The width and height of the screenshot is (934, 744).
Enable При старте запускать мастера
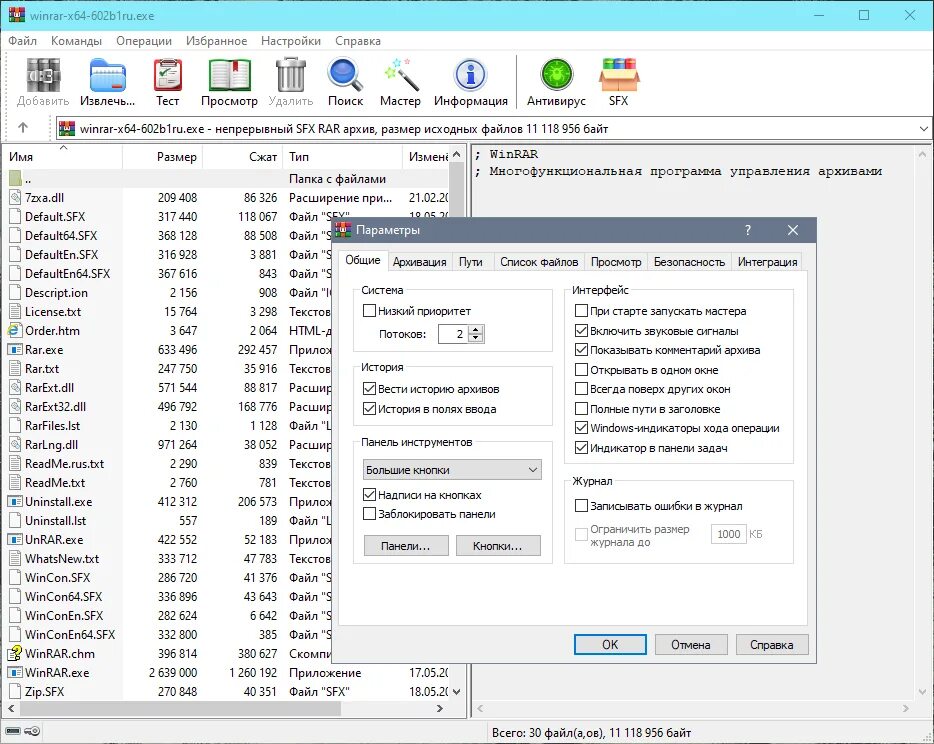581,311
